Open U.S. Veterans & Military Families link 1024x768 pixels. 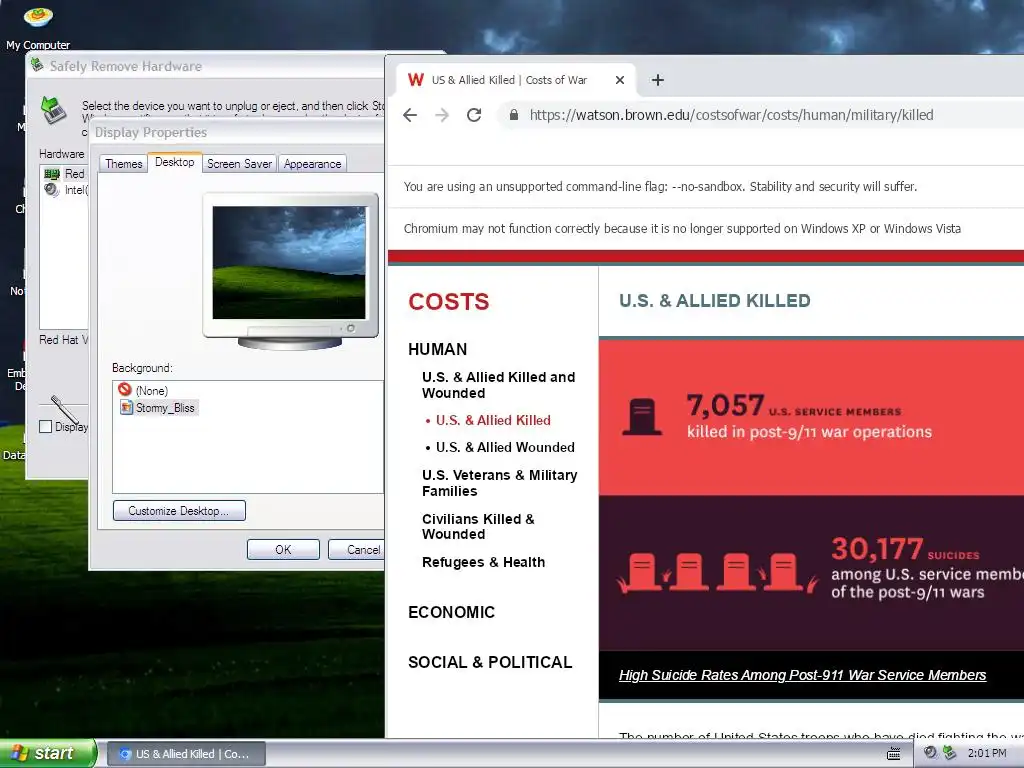[500, 483]
